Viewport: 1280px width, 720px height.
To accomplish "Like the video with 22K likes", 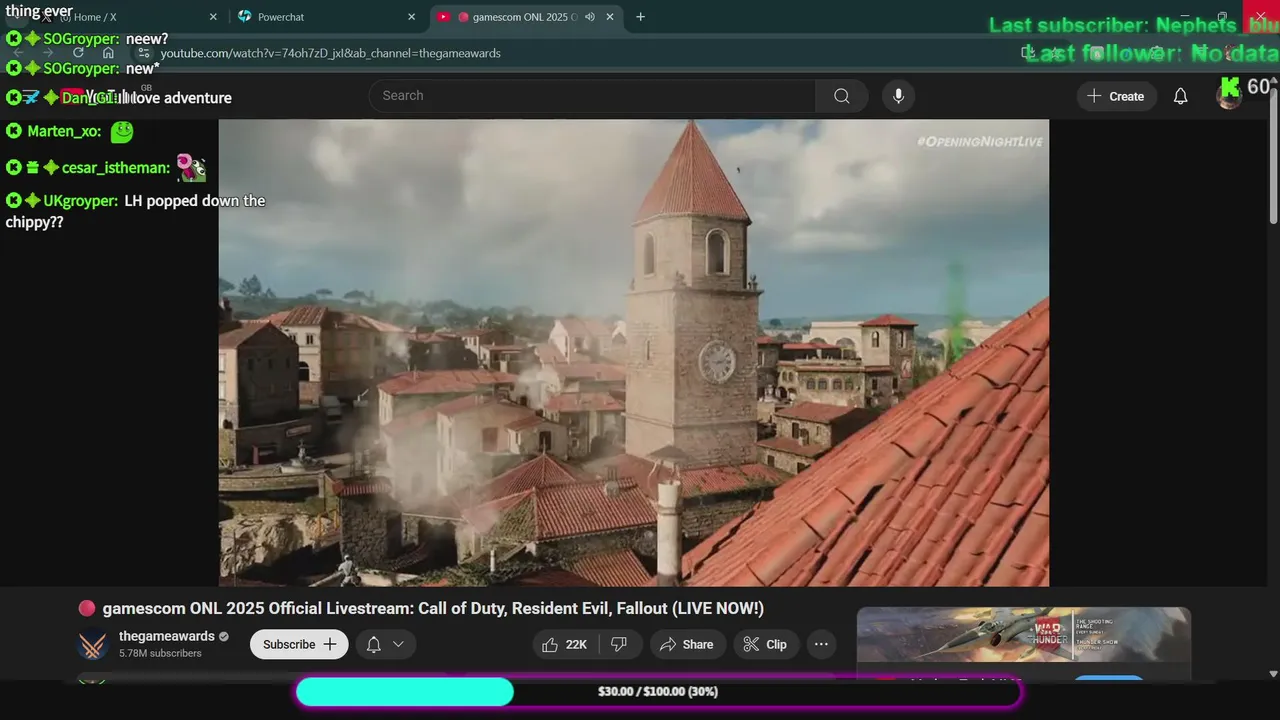I will (564, 644).
